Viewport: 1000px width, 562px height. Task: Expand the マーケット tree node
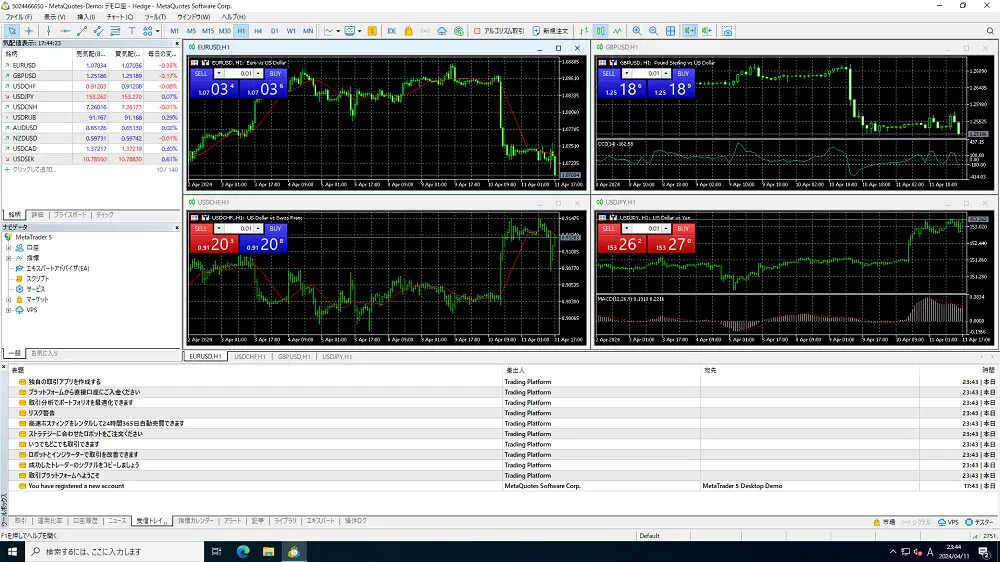point(9,299)
